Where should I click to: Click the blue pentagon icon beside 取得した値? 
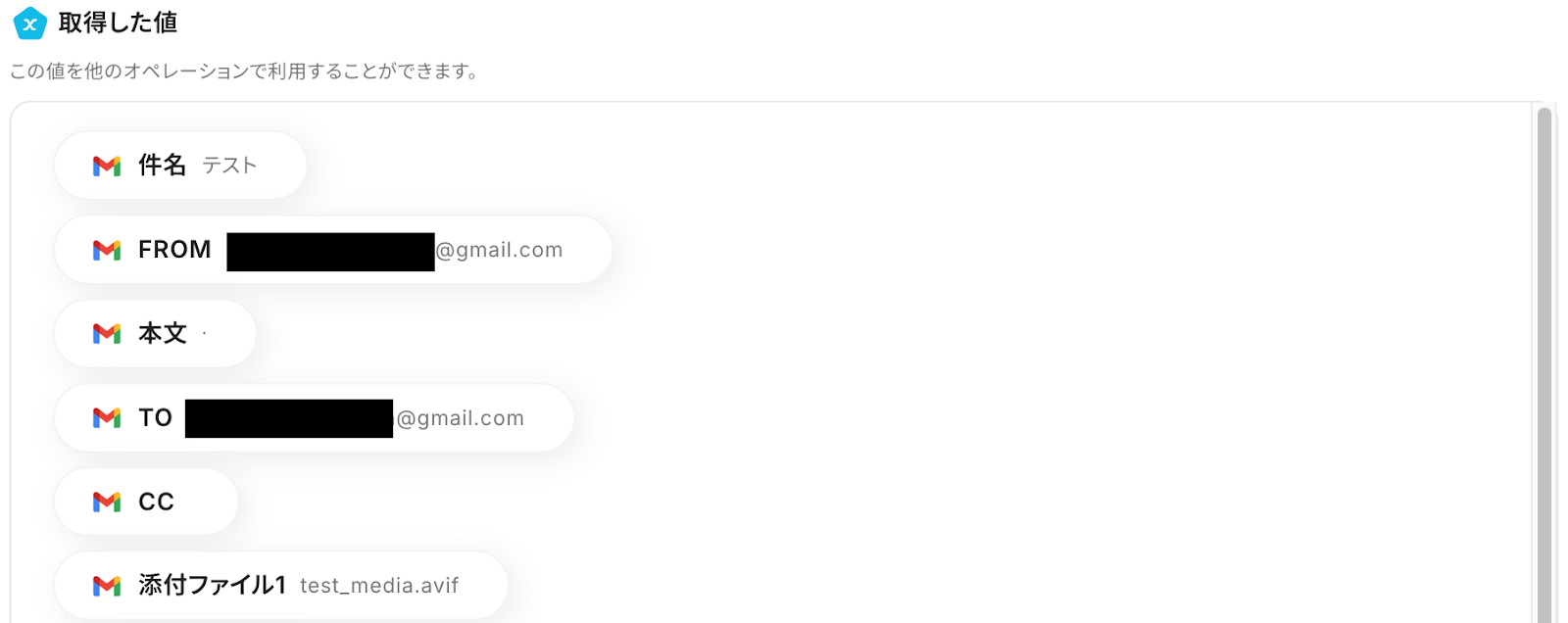click(29, 24)
